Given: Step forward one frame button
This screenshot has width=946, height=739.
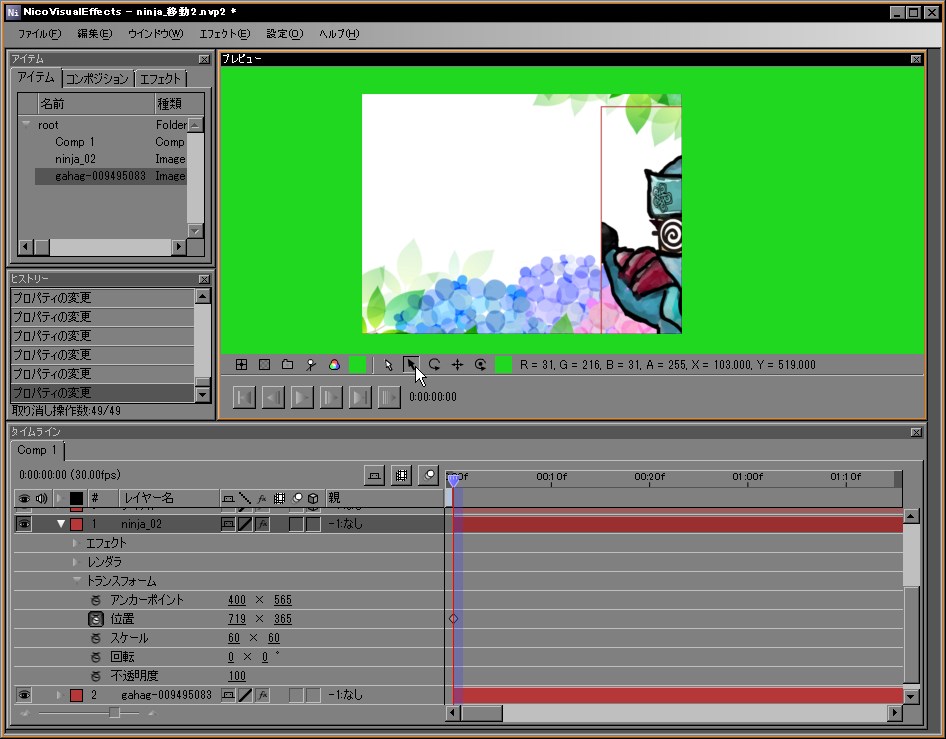Looking at the screenshot, I should click(331, 398).
